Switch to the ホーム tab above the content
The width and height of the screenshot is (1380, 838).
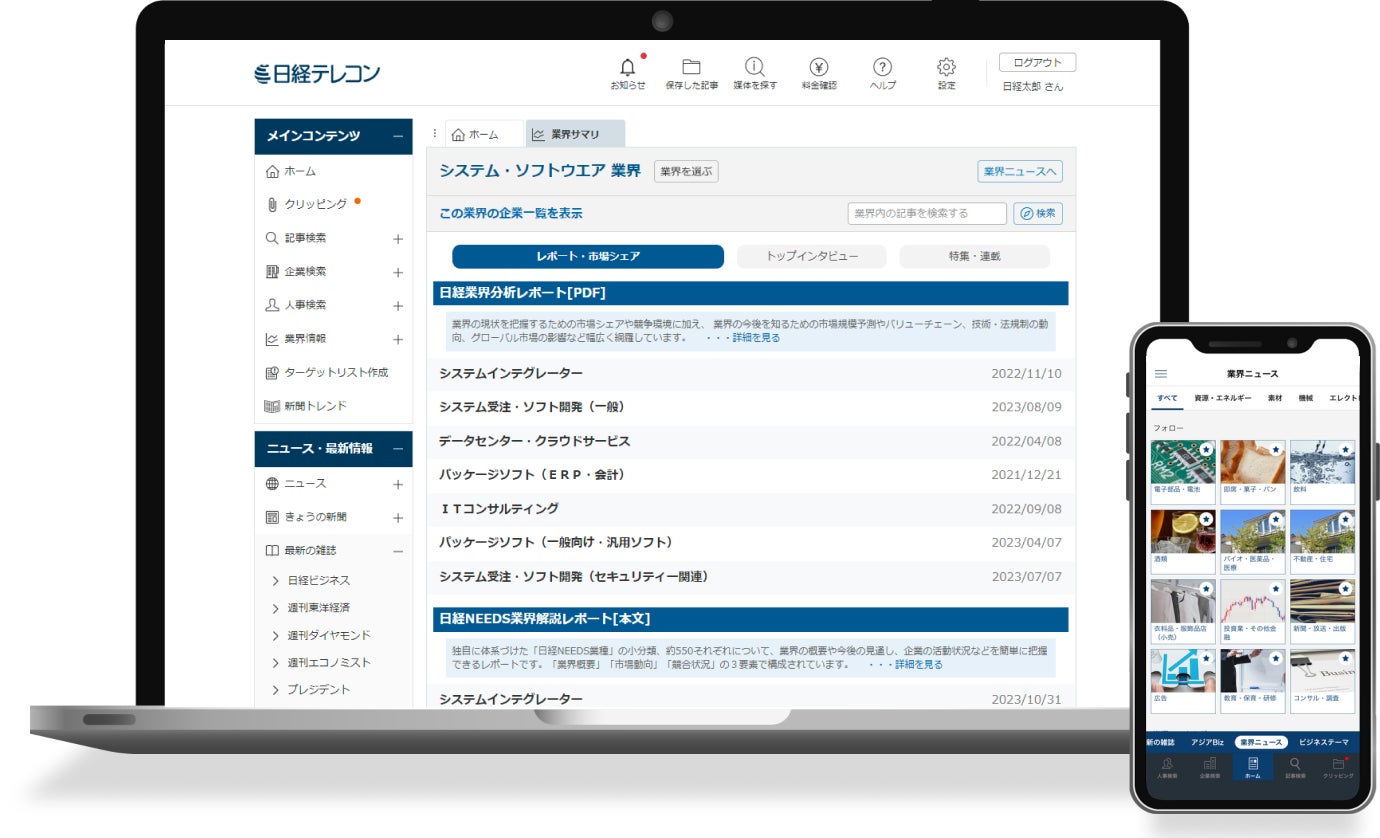[x=485, y=134]
